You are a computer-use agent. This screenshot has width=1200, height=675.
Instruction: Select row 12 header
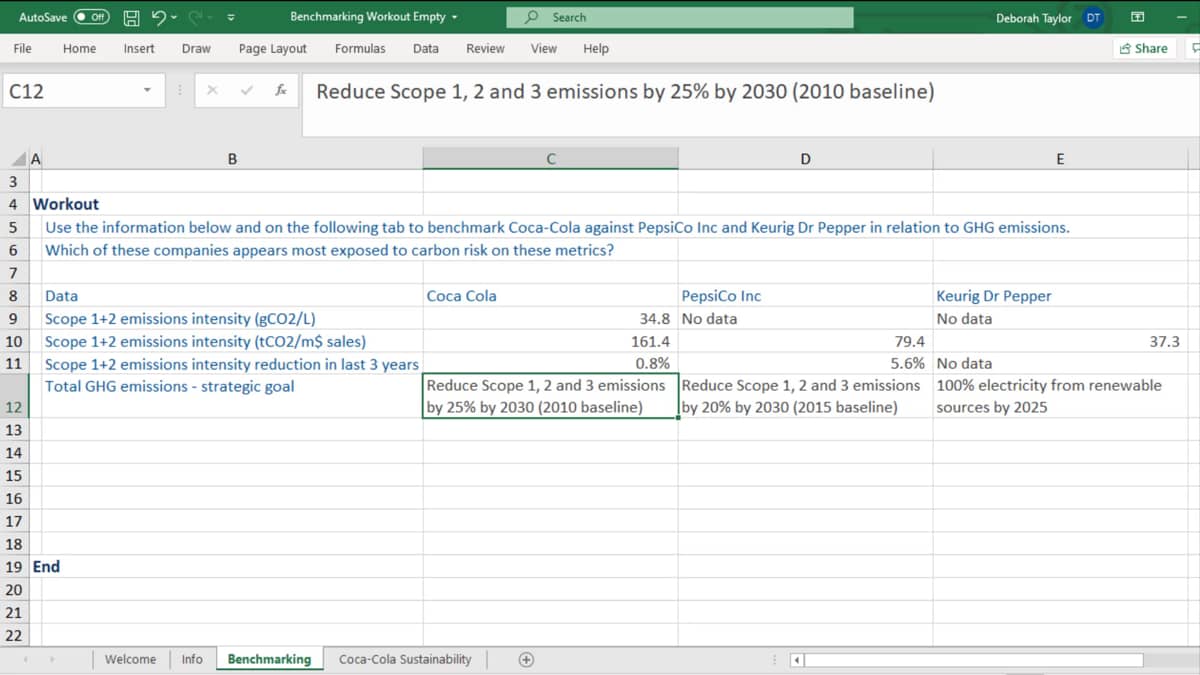tap(14, 396)
